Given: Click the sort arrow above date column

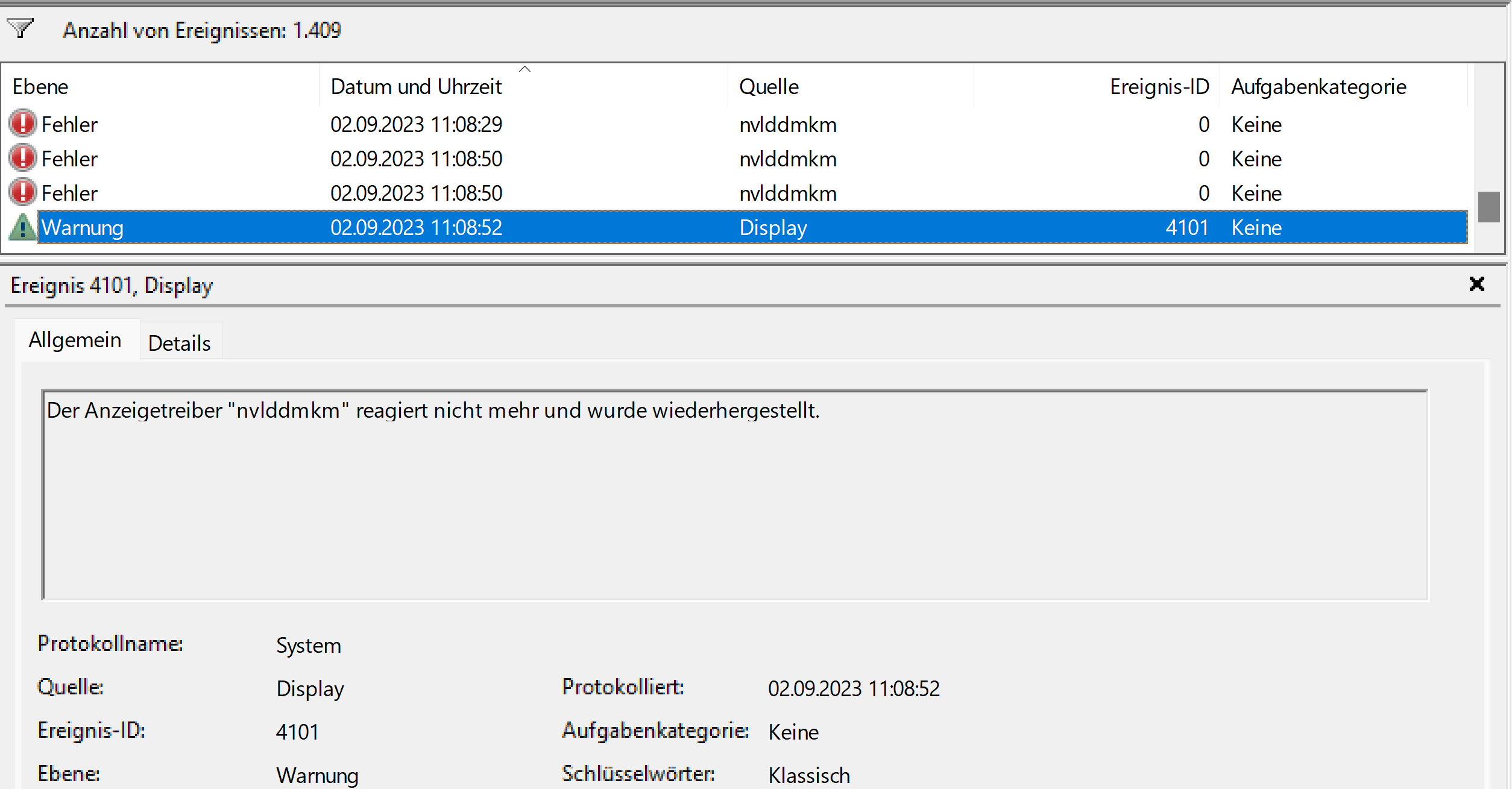Looking at the screenshot, I should click(x=524, y=69).
